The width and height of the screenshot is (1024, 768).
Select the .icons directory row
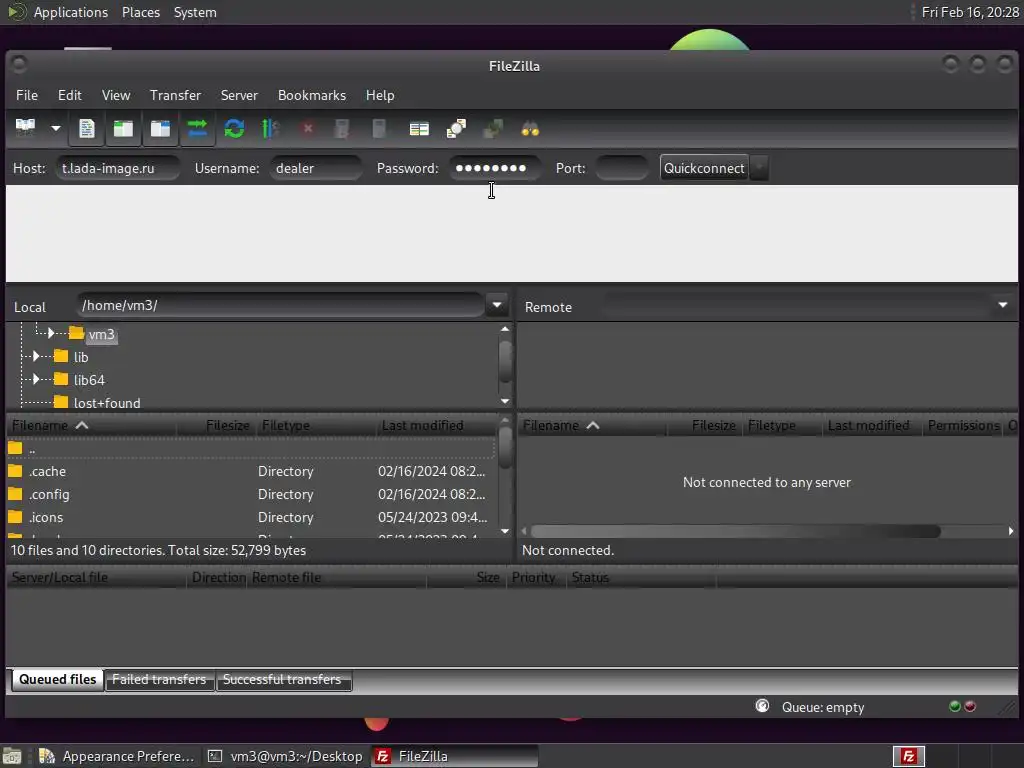tap(251, 517)
